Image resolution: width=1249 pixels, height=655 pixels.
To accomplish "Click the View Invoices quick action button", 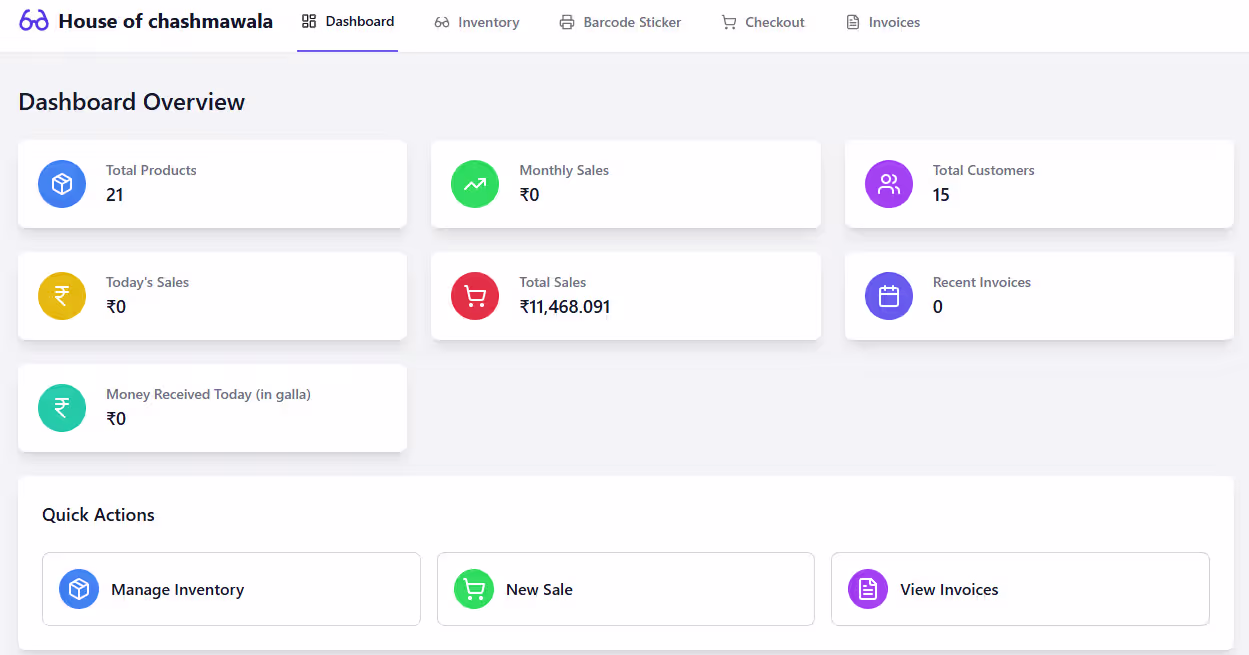I will [x=1020, y=589].
